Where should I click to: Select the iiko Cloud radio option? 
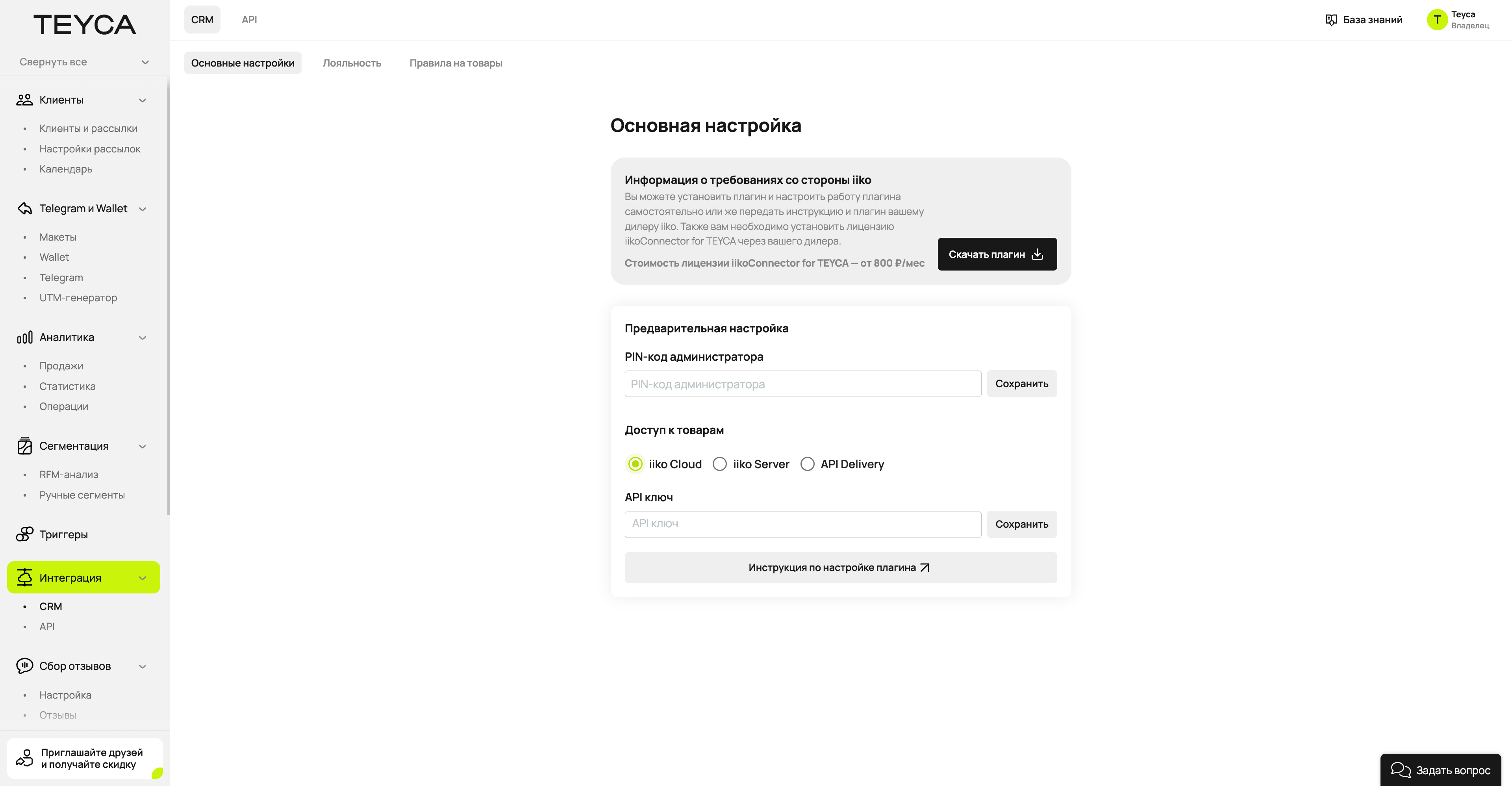tap(635, 464)
